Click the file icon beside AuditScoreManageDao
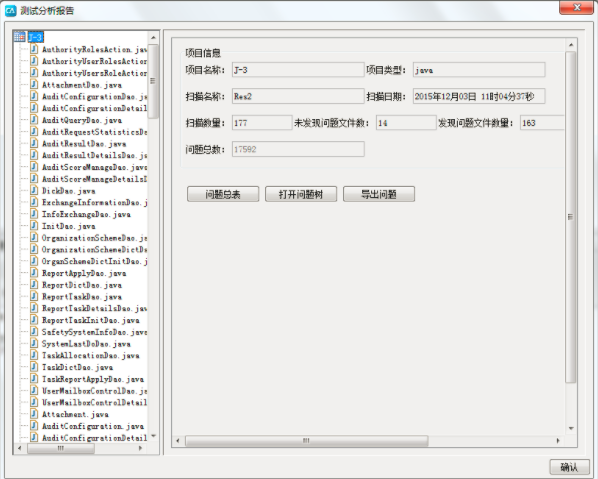This screenshot has width=598, height=479. pos(34,167)
